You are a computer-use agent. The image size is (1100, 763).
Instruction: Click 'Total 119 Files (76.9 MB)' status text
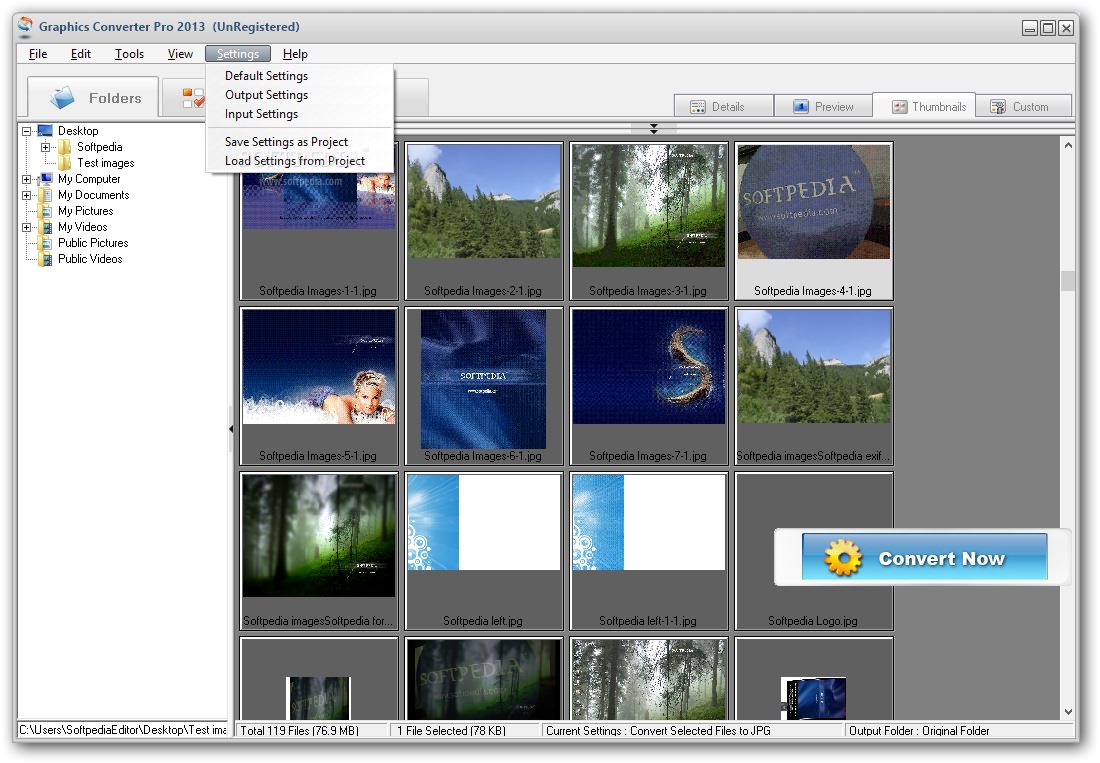click(x=300, y=731)
